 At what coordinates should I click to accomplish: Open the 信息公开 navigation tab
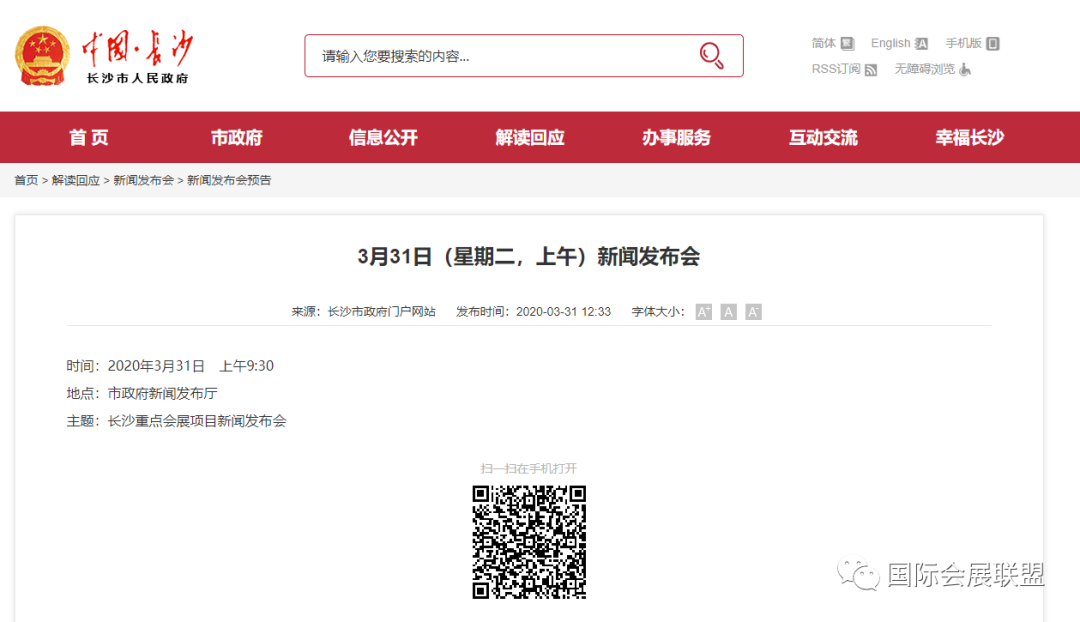point(383,138)
